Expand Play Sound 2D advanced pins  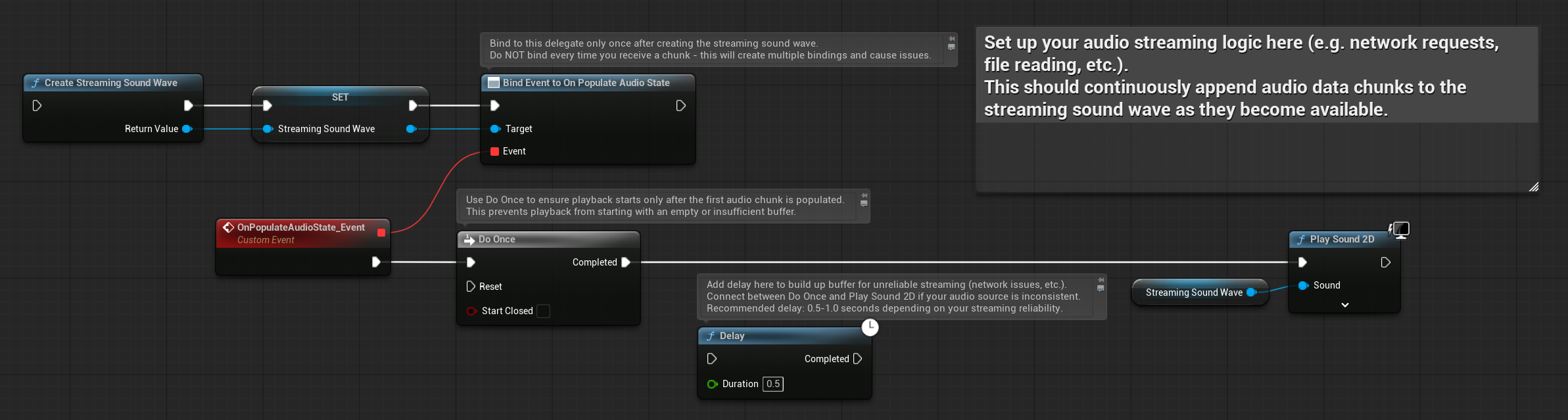1344,305
